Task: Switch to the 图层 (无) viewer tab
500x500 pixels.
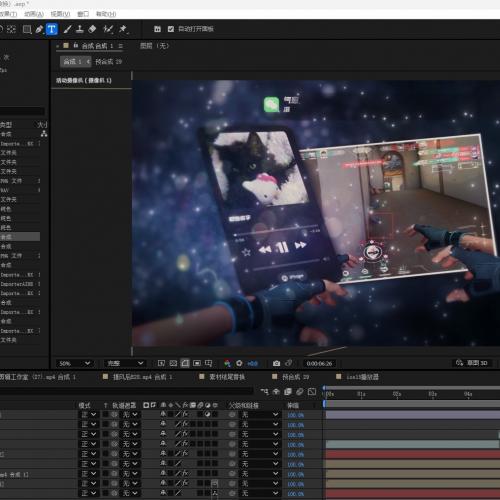Action: (x=154, y=46)
